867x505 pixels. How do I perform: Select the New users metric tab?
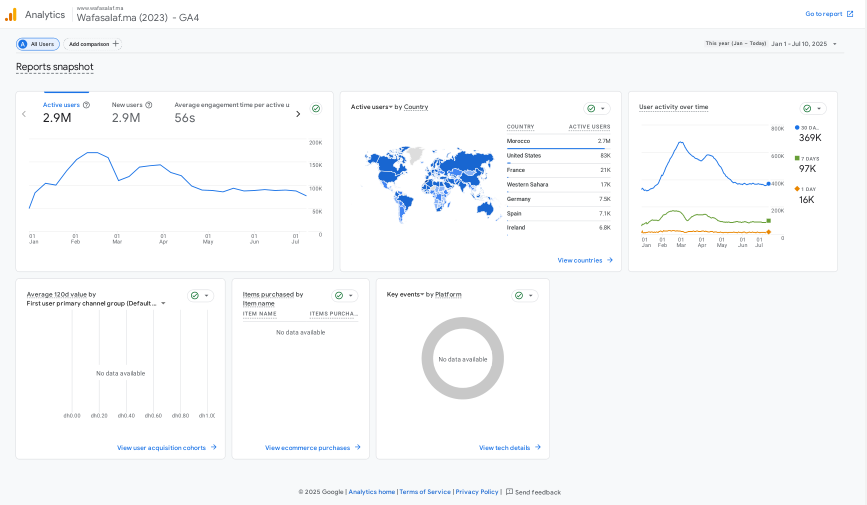[132, 112]
